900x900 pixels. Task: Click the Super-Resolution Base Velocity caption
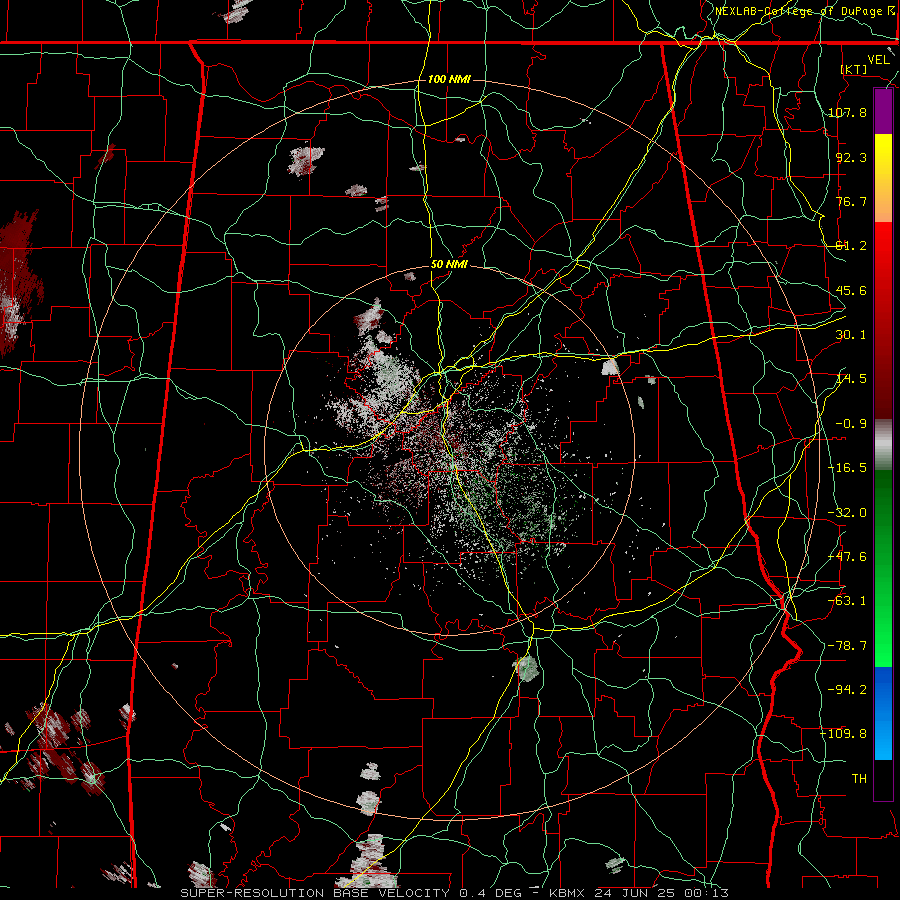455,893
